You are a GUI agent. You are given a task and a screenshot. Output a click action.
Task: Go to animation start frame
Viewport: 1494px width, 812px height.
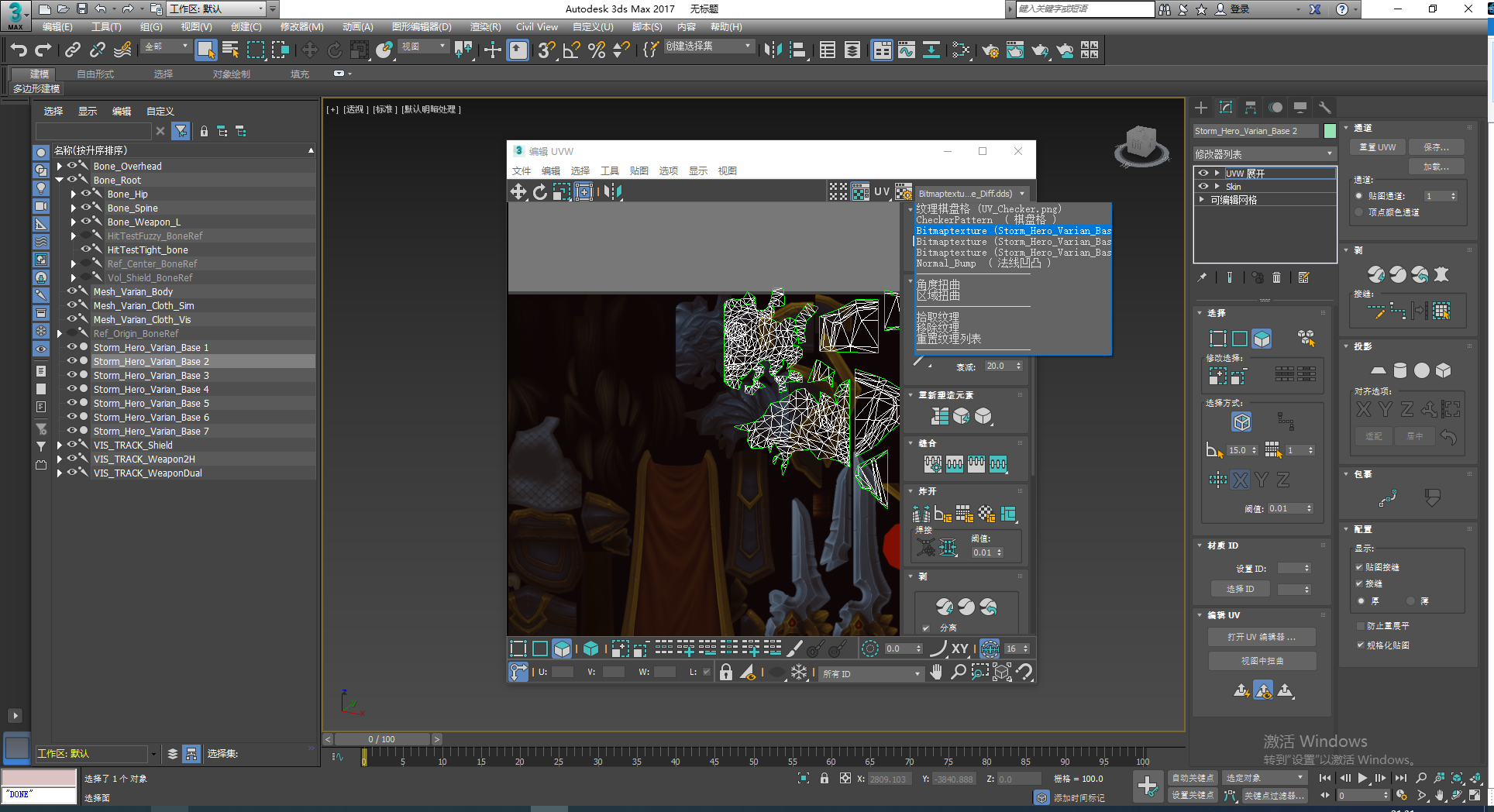point(1325,778)
